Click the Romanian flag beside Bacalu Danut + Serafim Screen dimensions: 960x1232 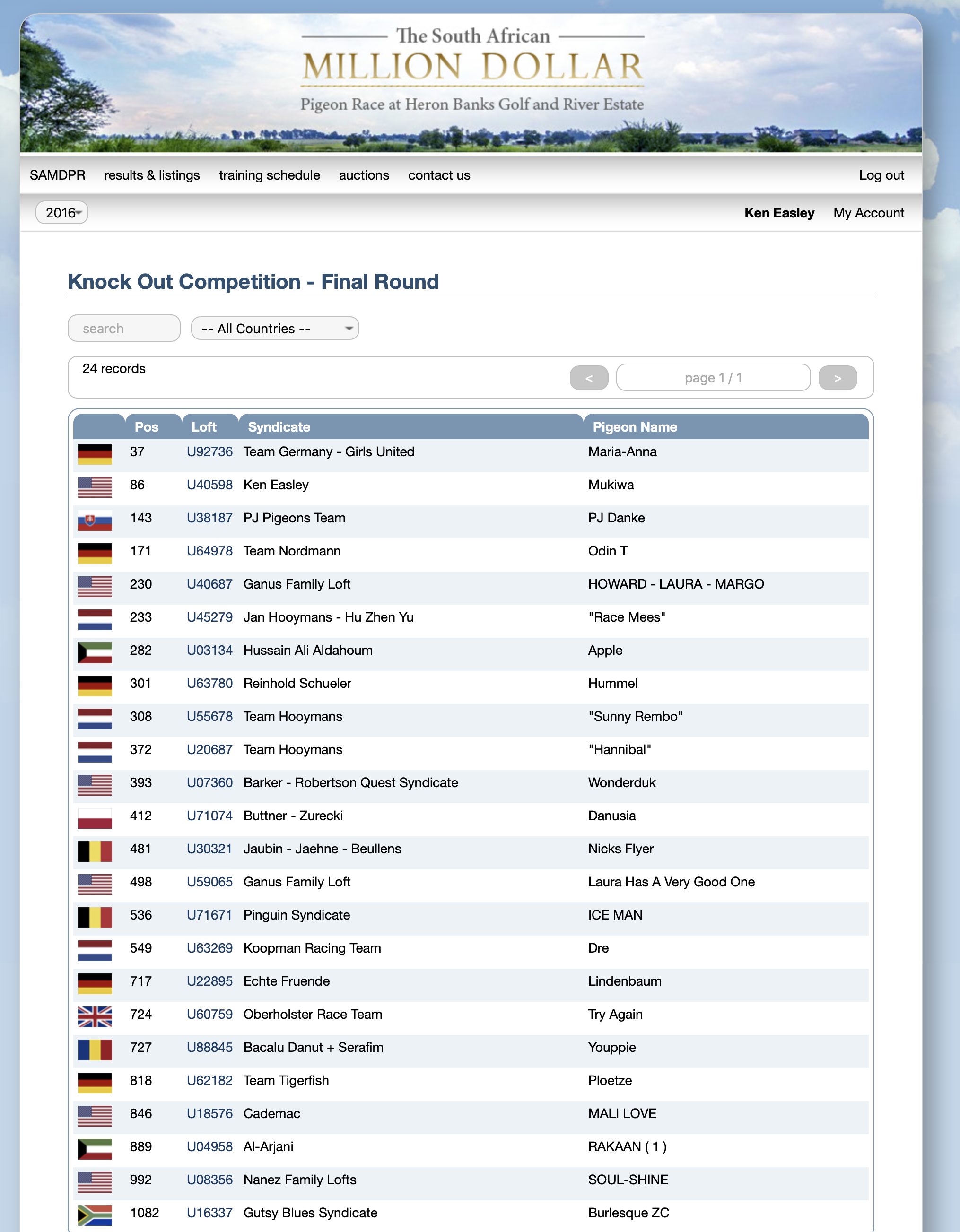tap(95, 1049)
